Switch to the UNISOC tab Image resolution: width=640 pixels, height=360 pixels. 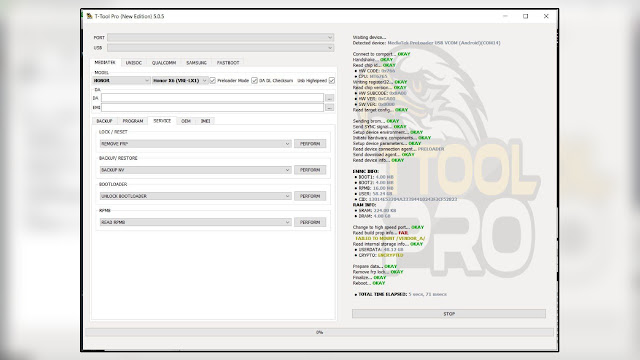[133, 63]
